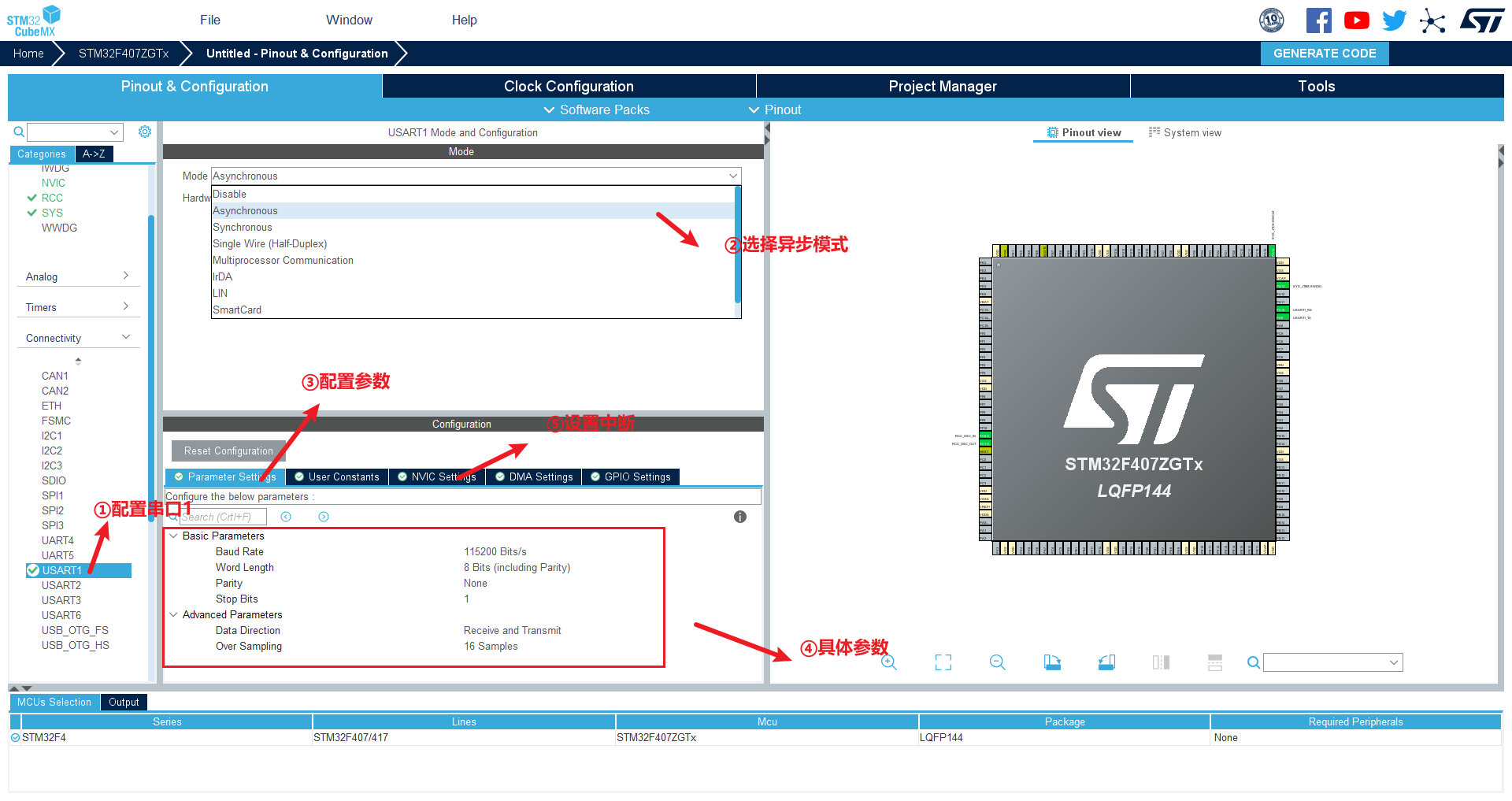
Task: Toggle the split horizontal view icon
Action: 1215,662
